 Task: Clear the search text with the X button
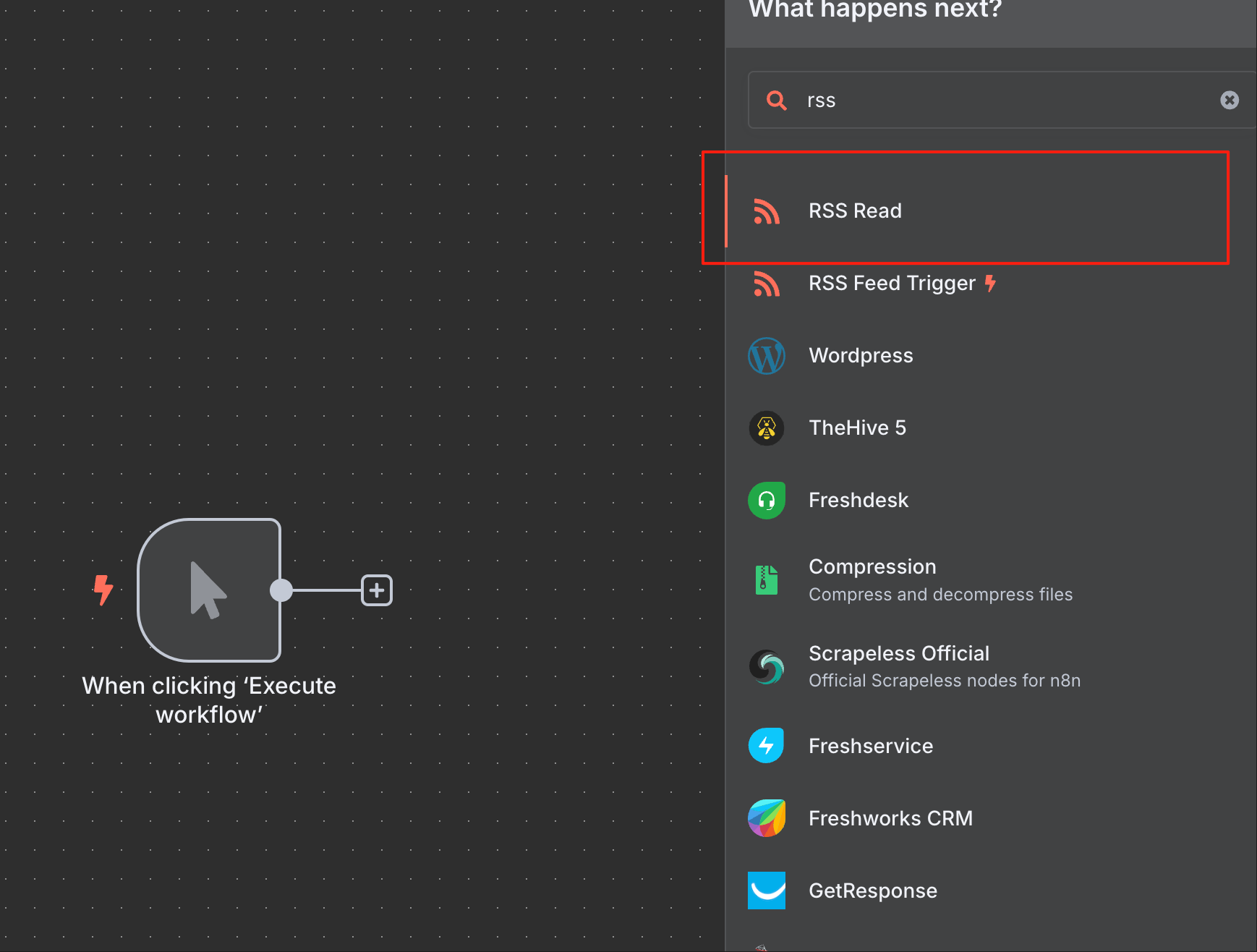[x=1230, y=100]
